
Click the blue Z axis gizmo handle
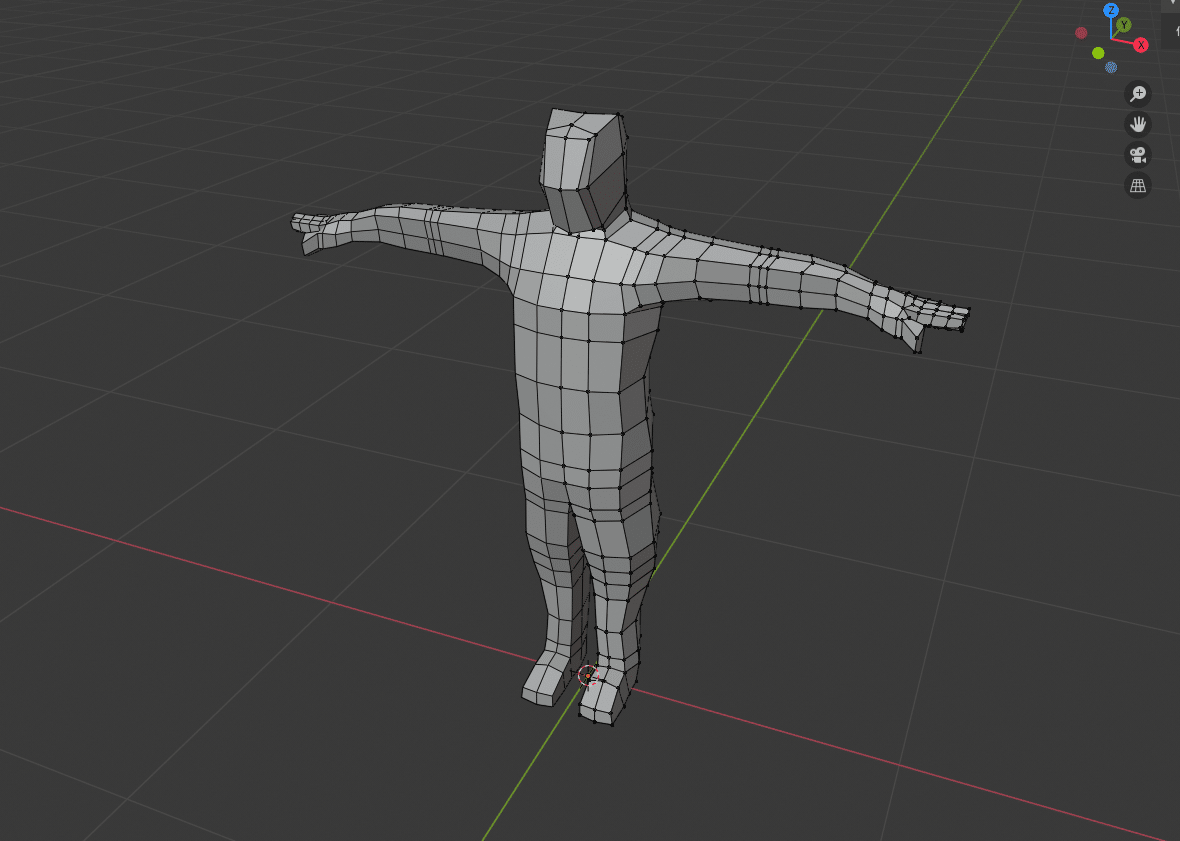1111,11
